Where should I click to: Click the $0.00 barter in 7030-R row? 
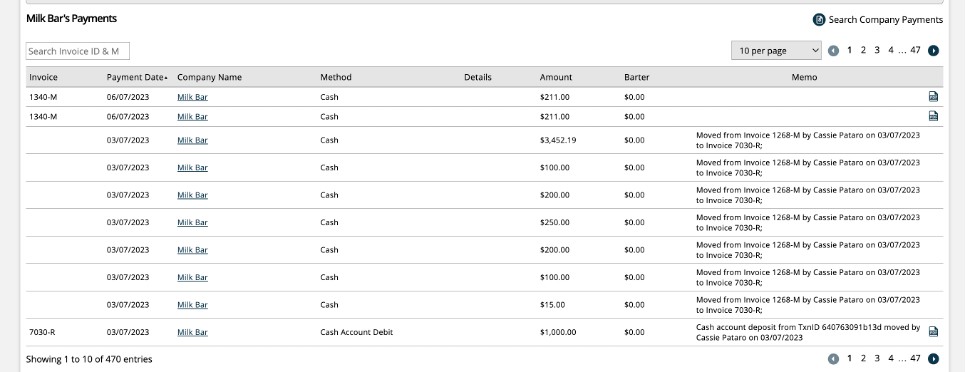[x=634, y=332]
